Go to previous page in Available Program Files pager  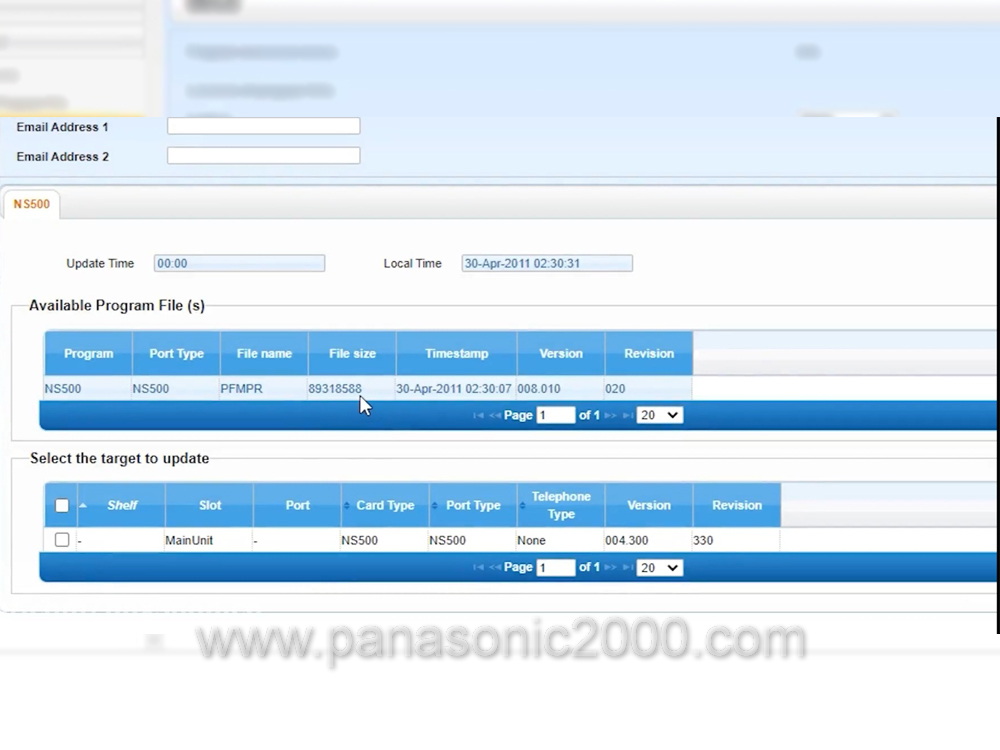coord(495,415)
